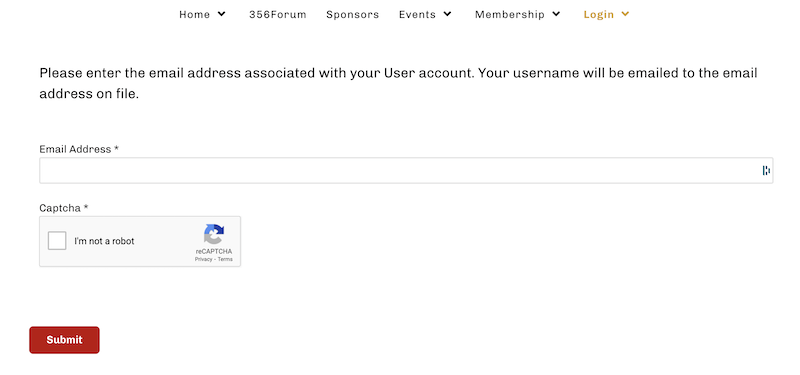Open the Sponsors page
This screenshot has width=800, height=375.
point(353,14)
